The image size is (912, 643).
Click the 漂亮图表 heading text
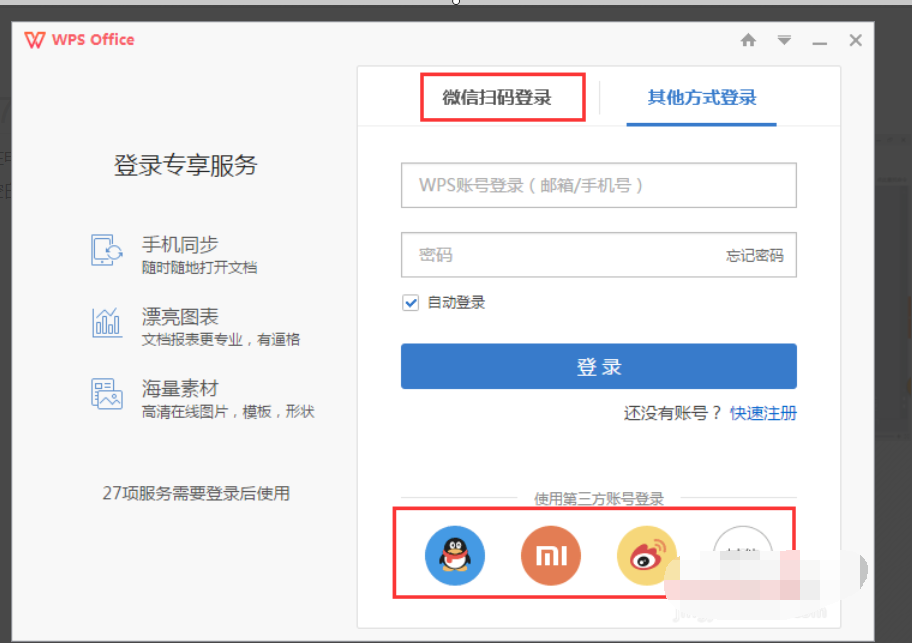tap(180, 317)
